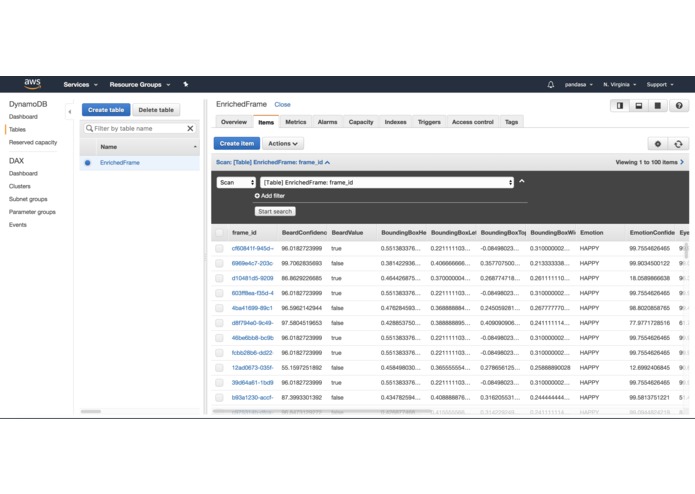The width and height of the screenshot is (695, 494).
Task: Open the notifications bell icon
Action: (x=551, y=84)
